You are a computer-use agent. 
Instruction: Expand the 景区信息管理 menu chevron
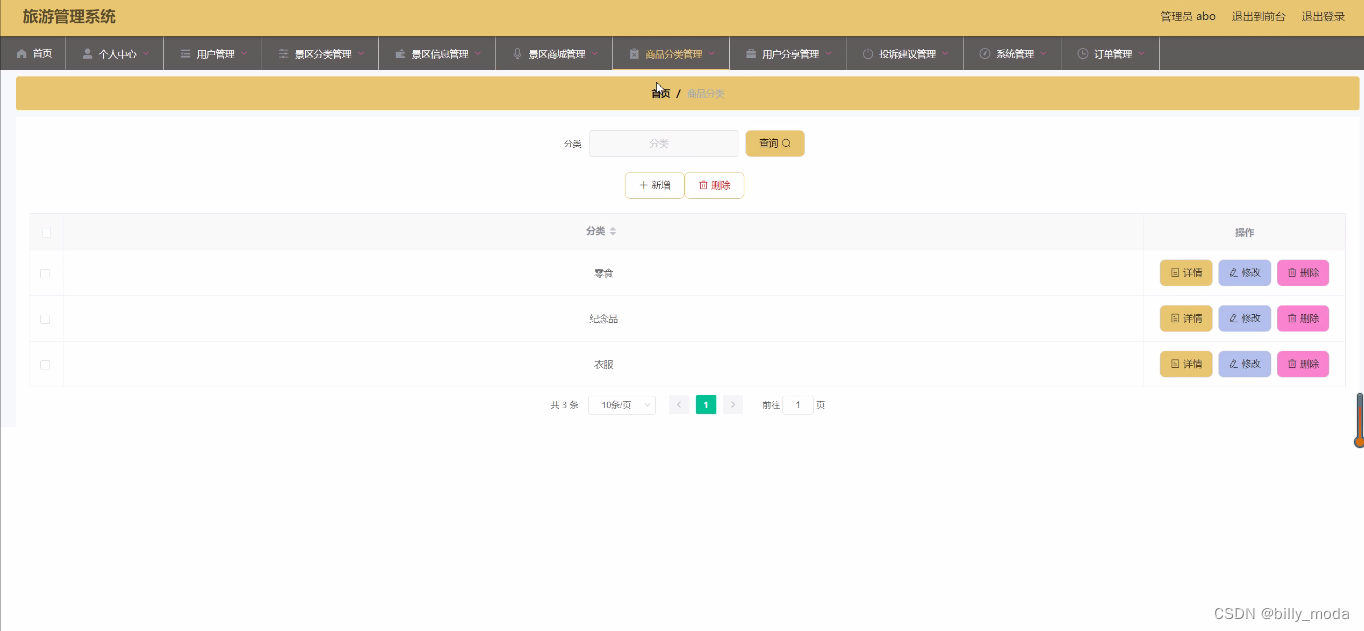point(478,54)
